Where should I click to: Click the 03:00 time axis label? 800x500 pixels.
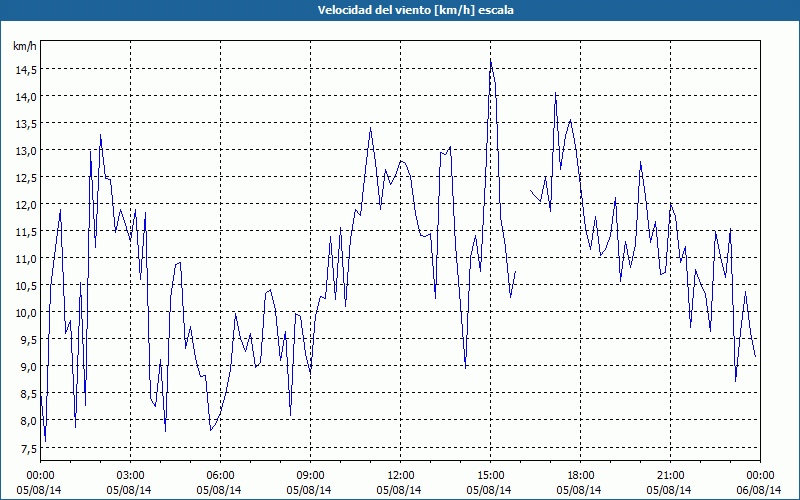131,476
